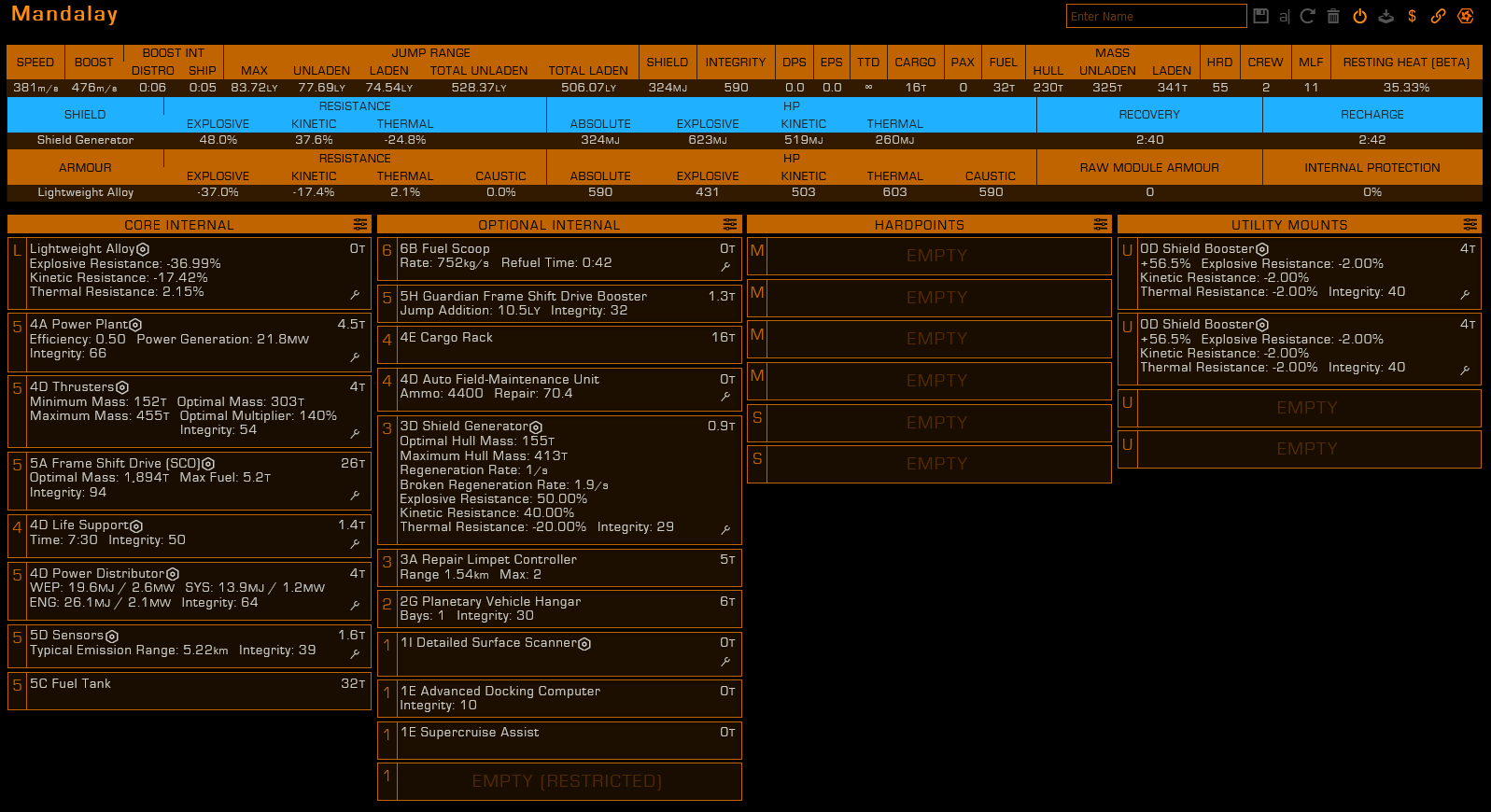1491x812 pixels.
Task: Click the RECHARGE column header
Action: click(1371, 115)
